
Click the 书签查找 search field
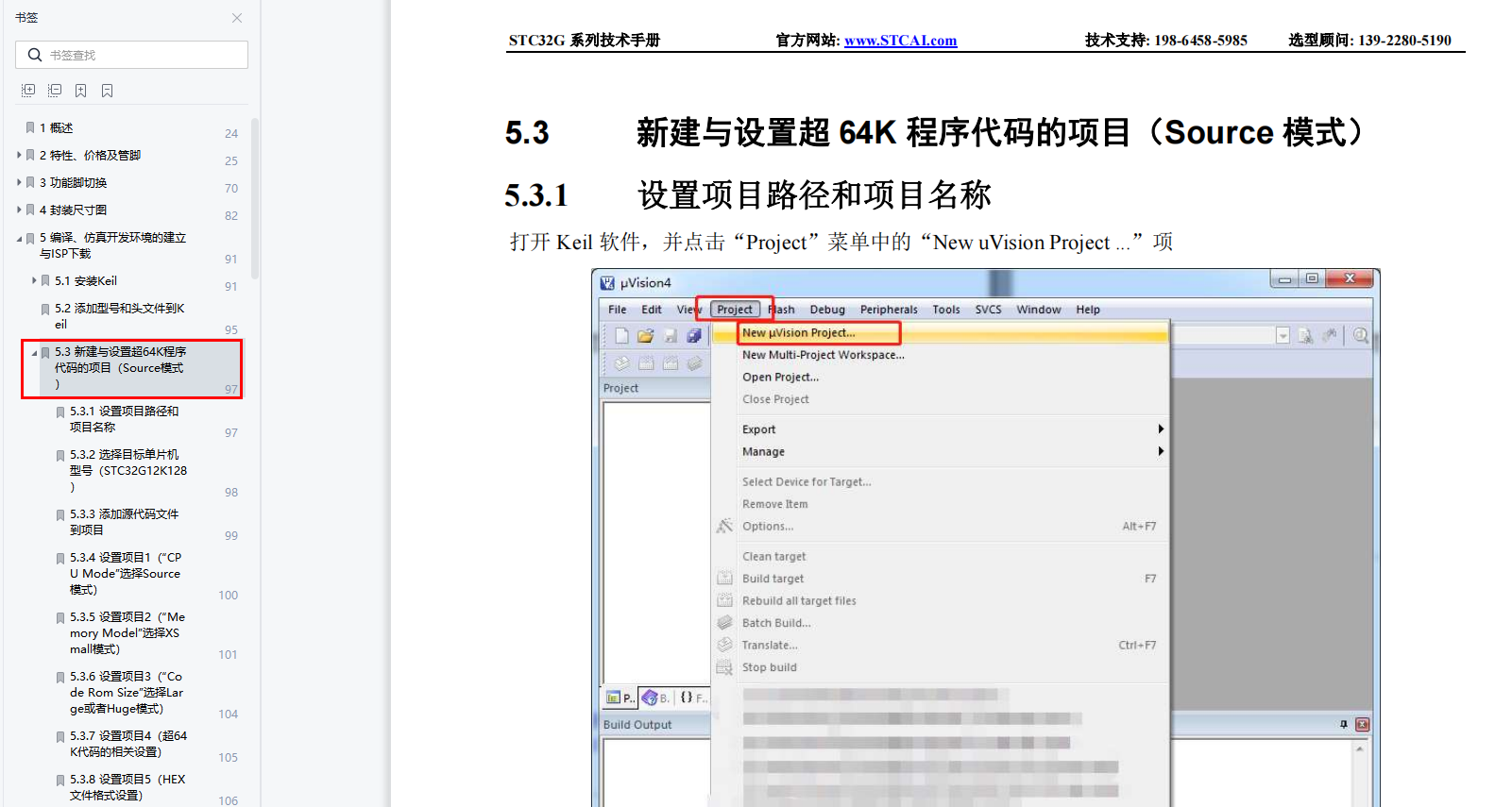point(131,55)
